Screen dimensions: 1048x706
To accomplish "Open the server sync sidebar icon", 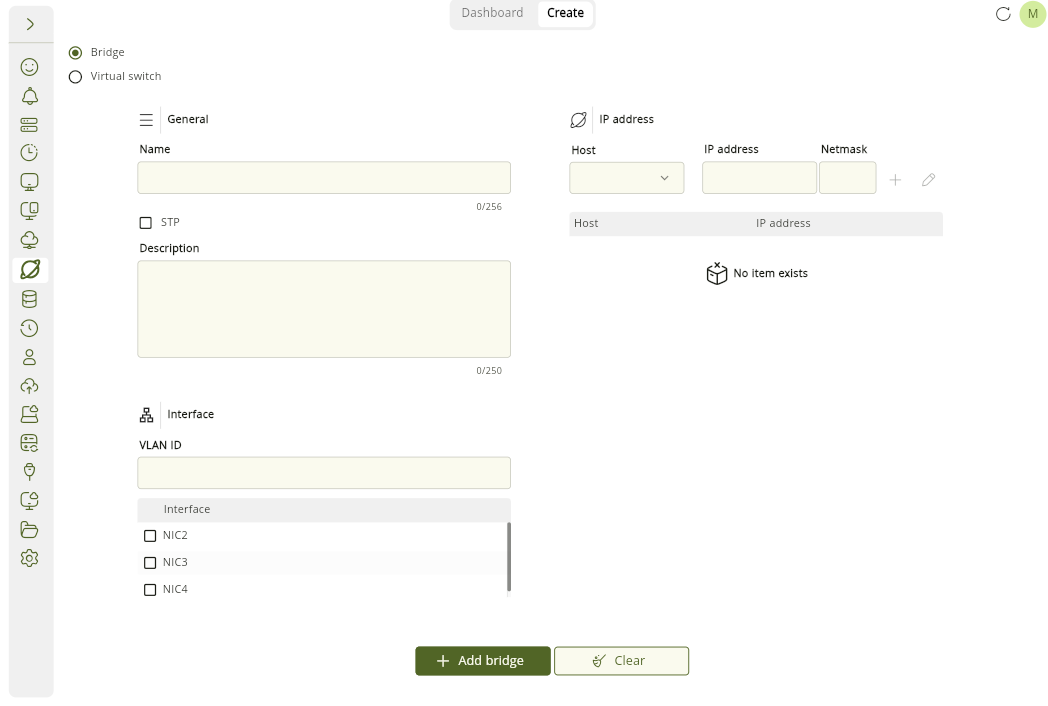I will [29, 443].
